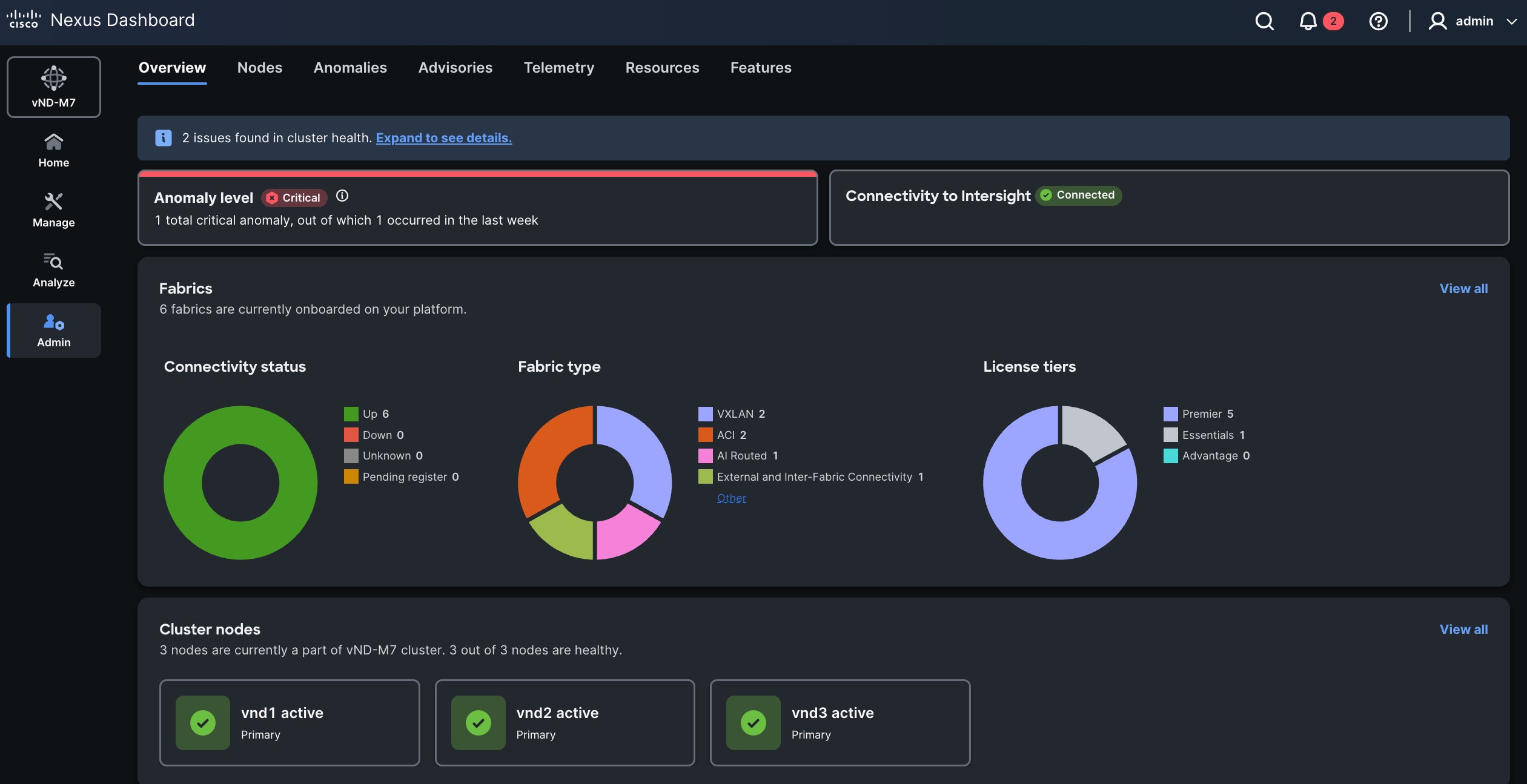Click the Connected status badge
Image resolution: width=1527 pixels, height=784 pixels.
1079,195
